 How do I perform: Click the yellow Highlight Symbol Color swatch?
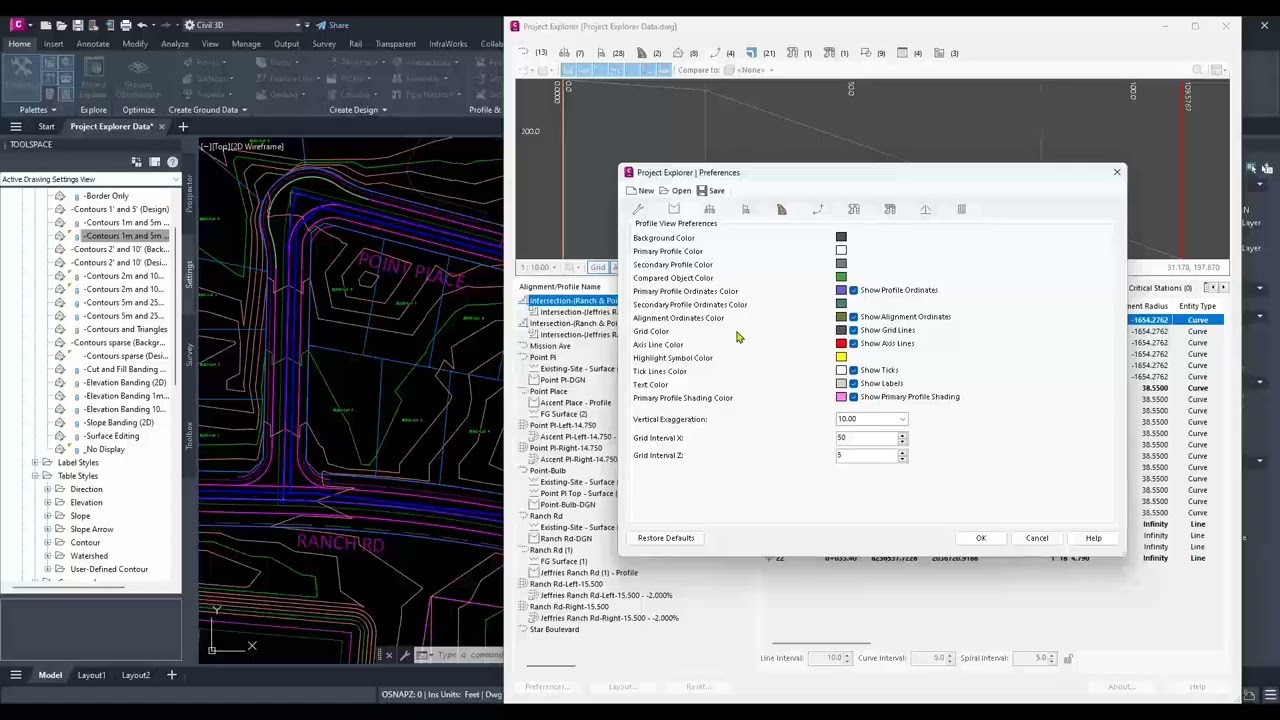click(841, 357)
